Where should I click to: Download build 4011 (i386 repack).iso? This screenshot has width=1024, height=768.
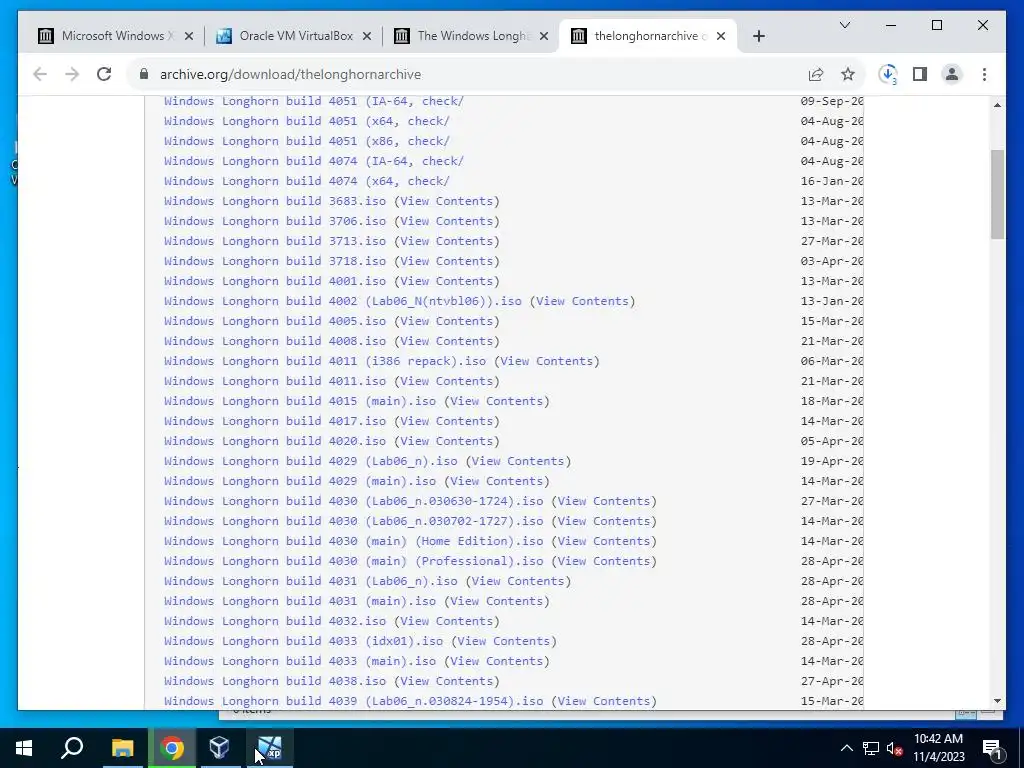tap(325, 361)
